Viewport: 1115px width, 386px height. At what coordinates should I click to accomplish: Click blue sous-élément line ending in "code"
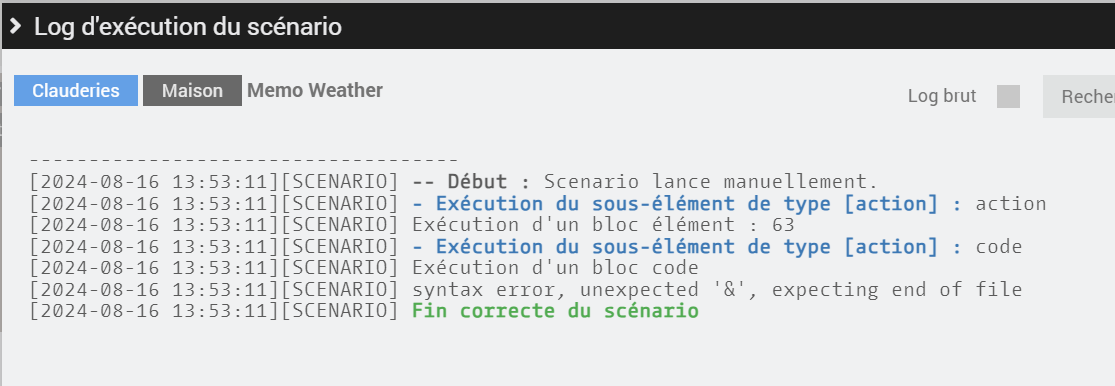pyautogui.click(x=717, y=247)
